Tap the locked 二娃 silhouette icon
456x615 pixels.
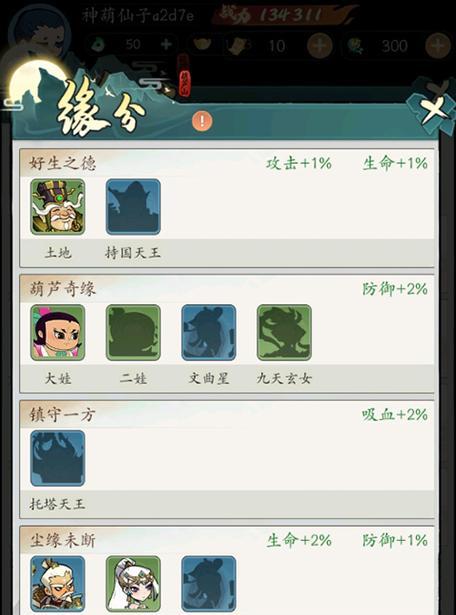(x=133, y=332)
